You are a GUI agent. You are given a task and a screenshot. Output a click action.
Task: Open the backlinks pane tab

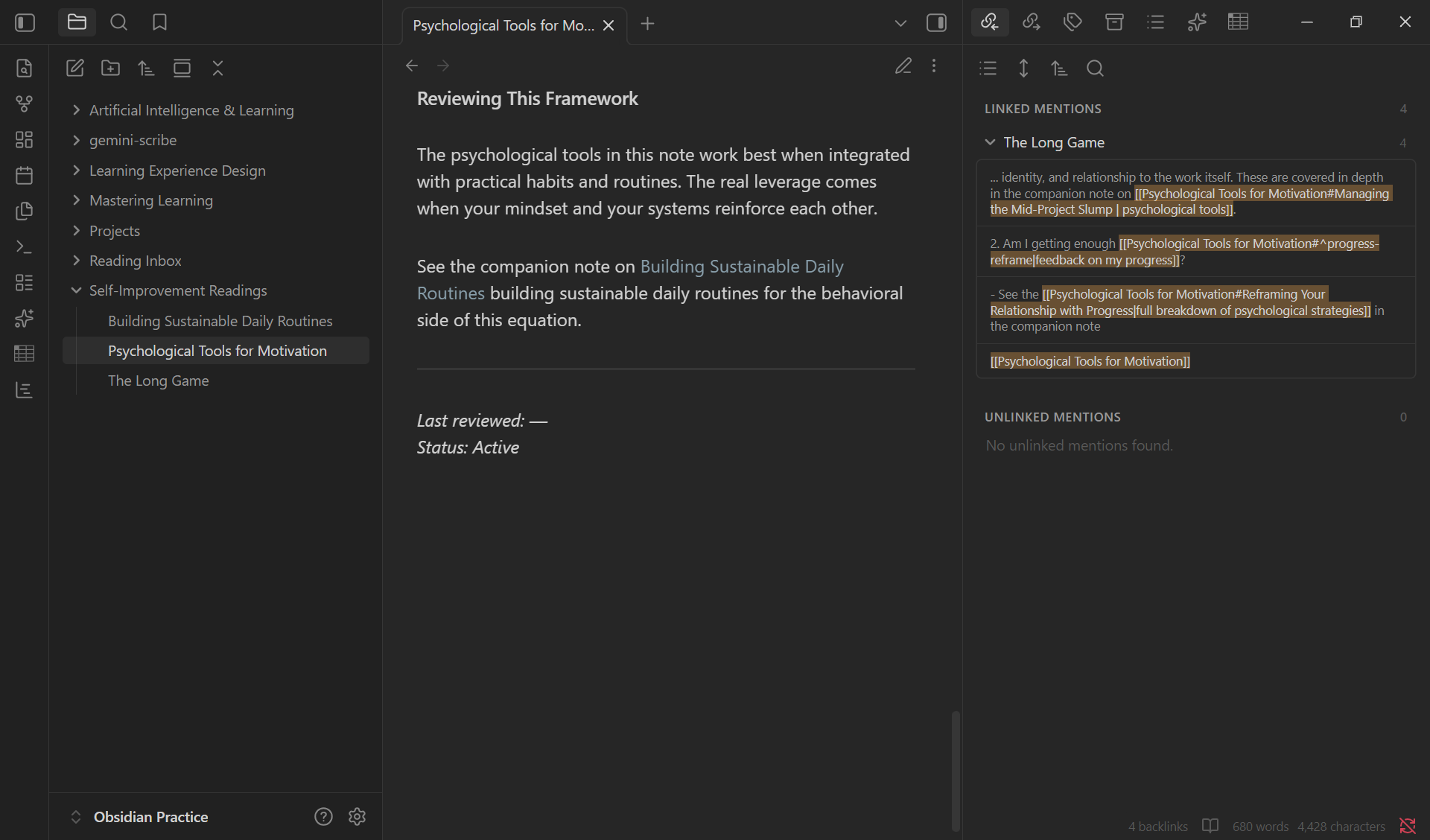pyautogui.click(x=990, y=22)
